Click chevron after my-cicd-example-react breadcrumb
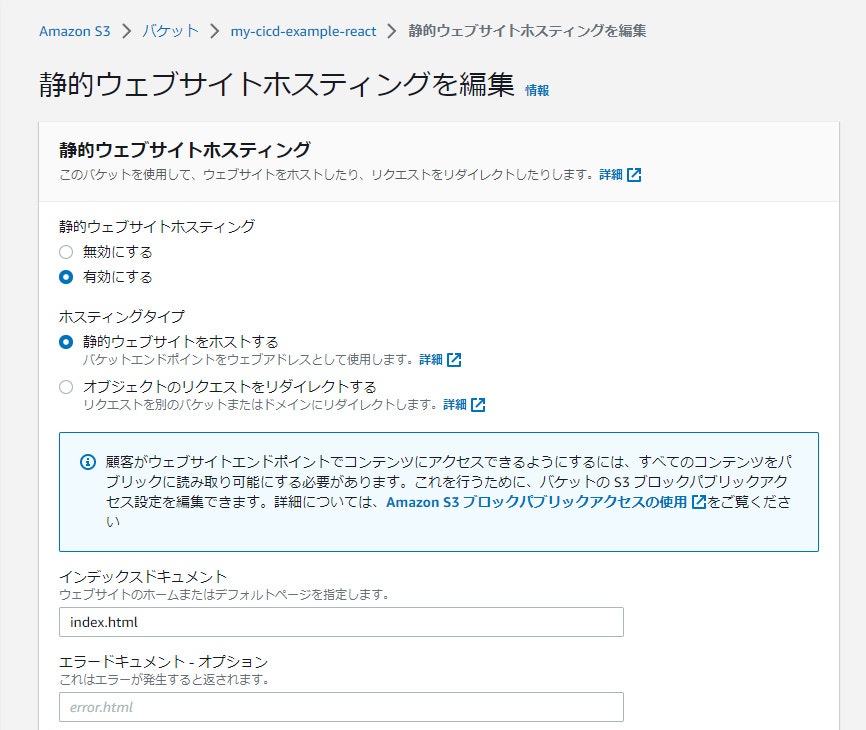866x730 pixels. click(x=392, y=31)
